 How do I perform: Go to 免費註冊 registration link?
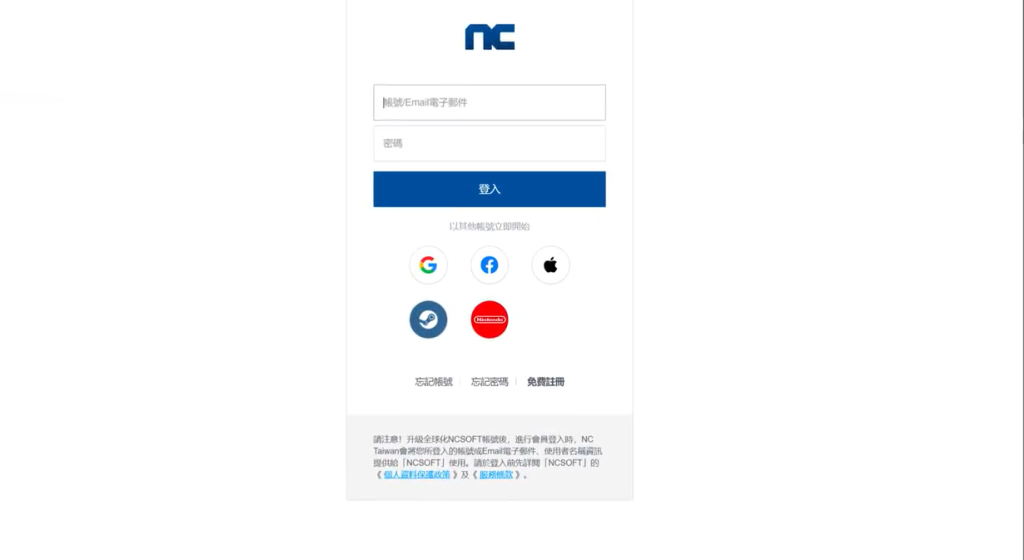point(546,382)
